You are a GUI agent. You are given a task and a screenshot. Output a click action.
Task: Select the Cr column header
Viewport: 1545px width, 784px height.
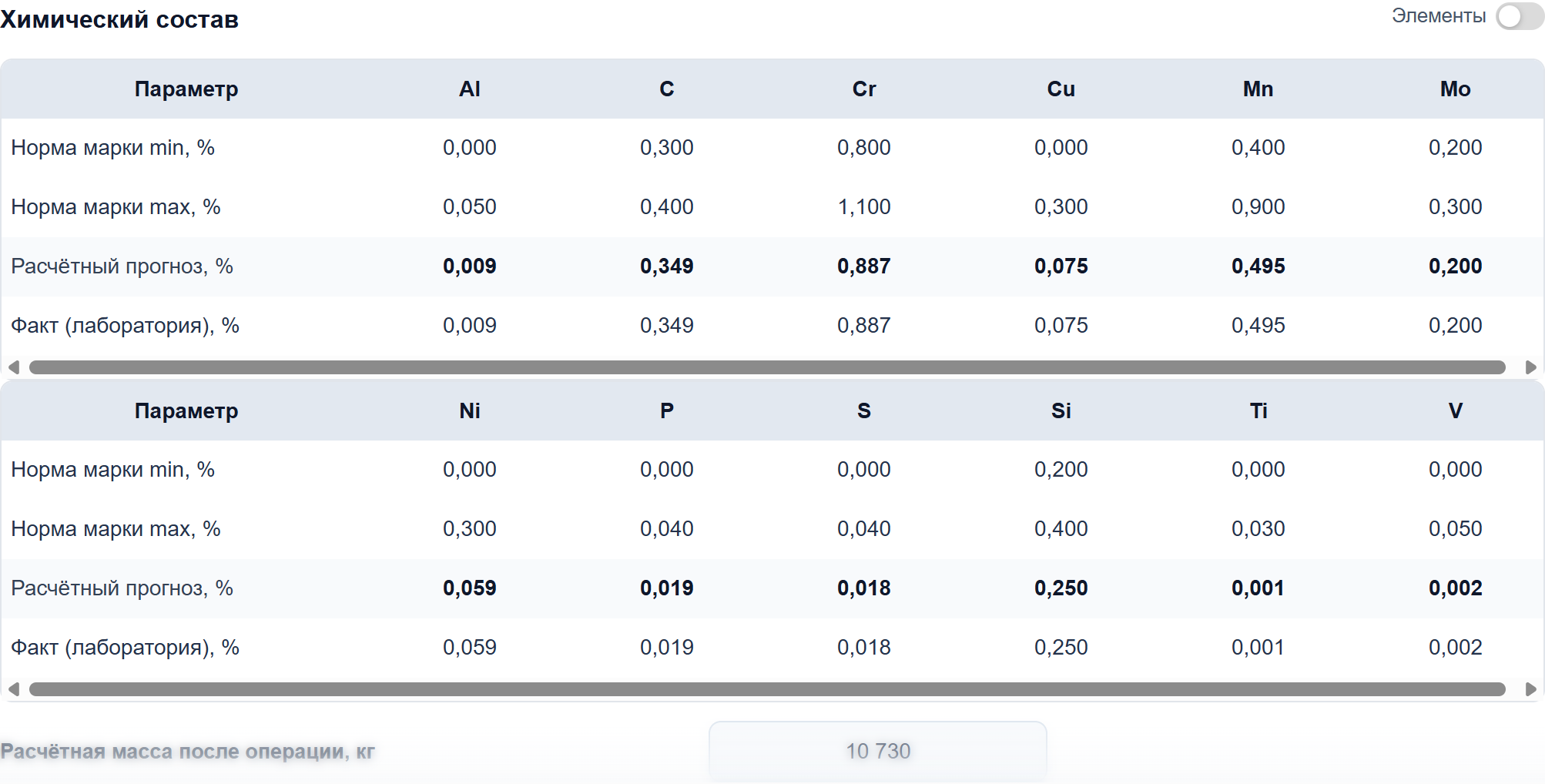pyautogui.click(x=864, y=89)
